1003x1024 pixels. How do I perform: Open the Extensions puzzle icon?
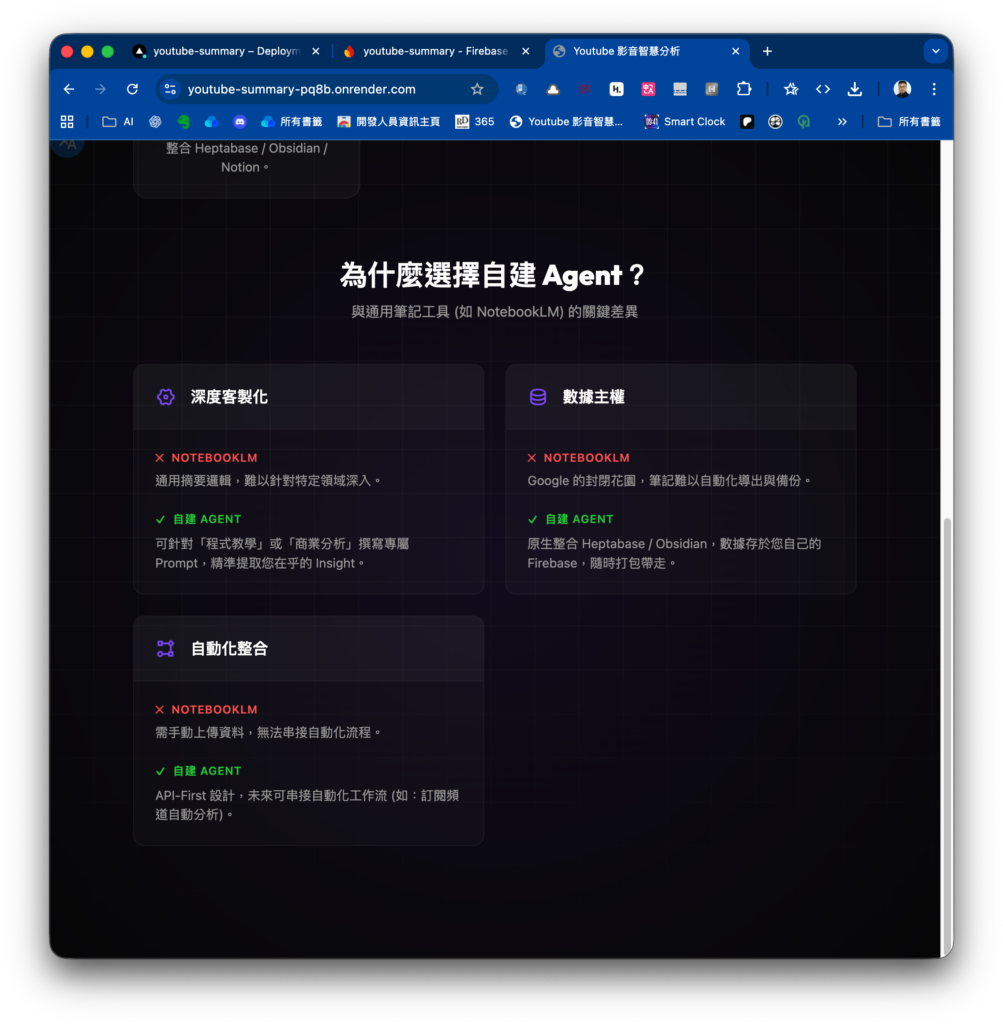[x=744, y=89]
